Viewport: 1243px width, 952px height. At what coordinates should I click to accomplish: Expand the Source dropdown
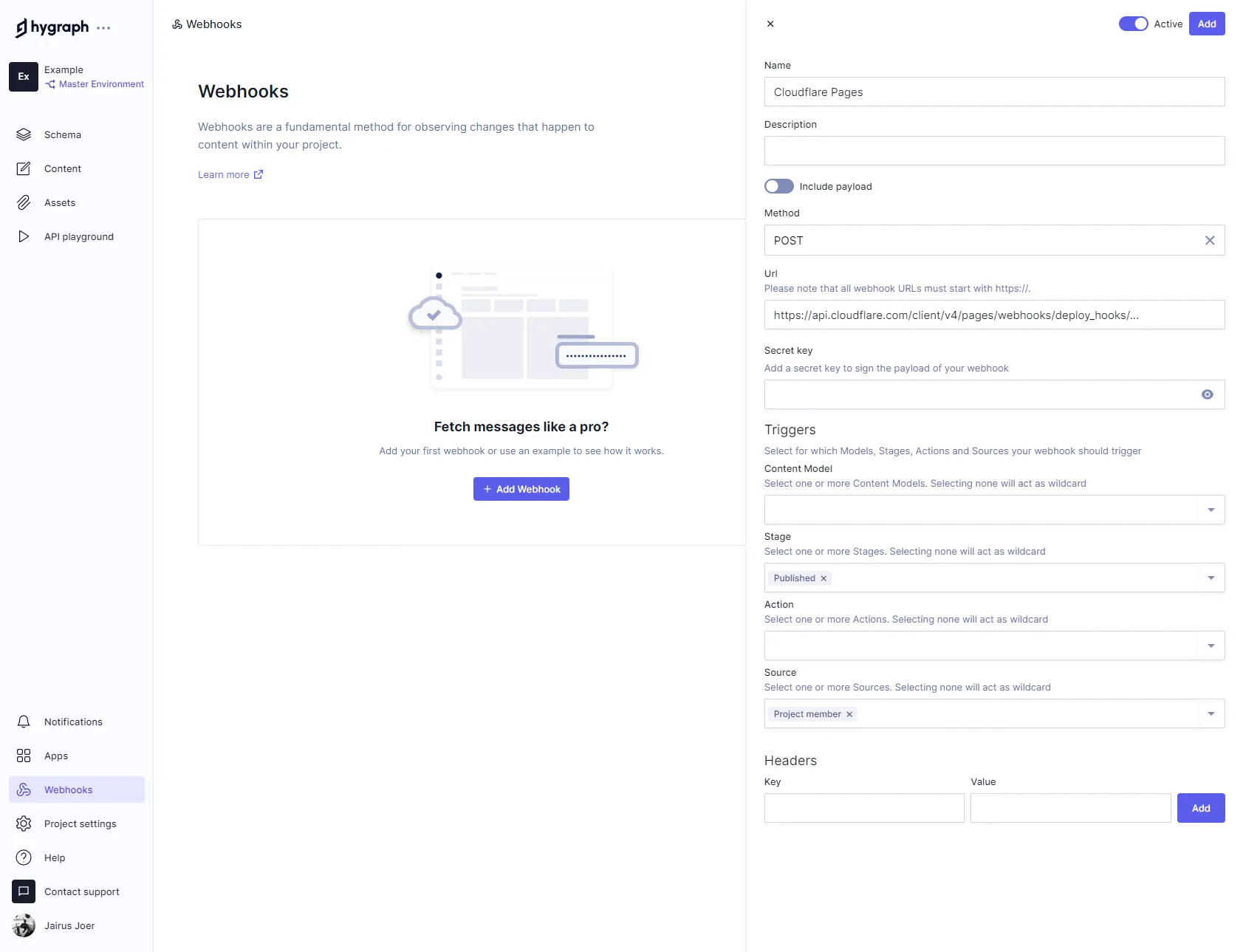pyautogui.click(x=1210, y=713)
